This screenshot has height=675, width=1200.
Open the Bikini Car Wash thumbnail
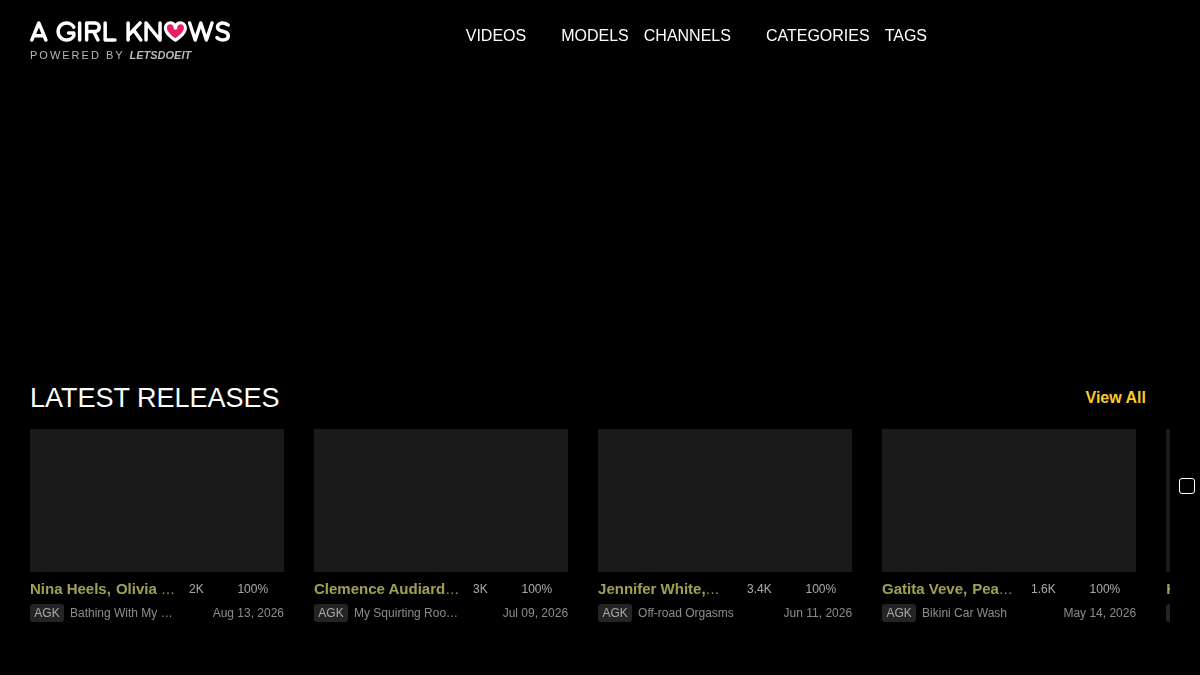click(1009, 500)
